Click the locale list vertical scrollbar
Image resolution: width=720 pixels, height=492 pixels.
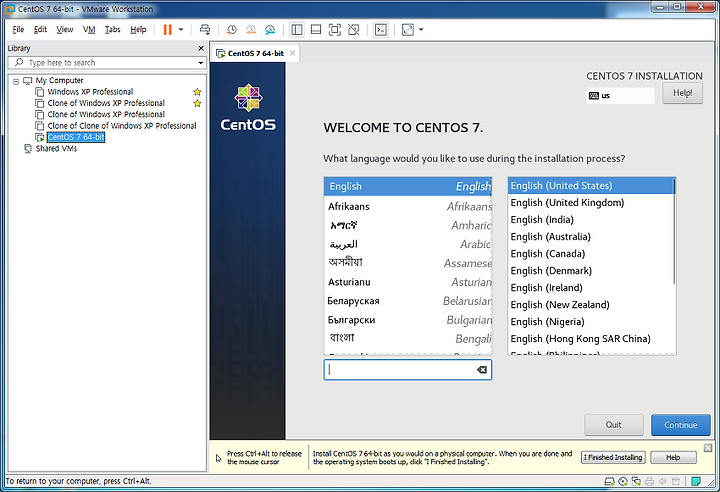pos(674,232)
